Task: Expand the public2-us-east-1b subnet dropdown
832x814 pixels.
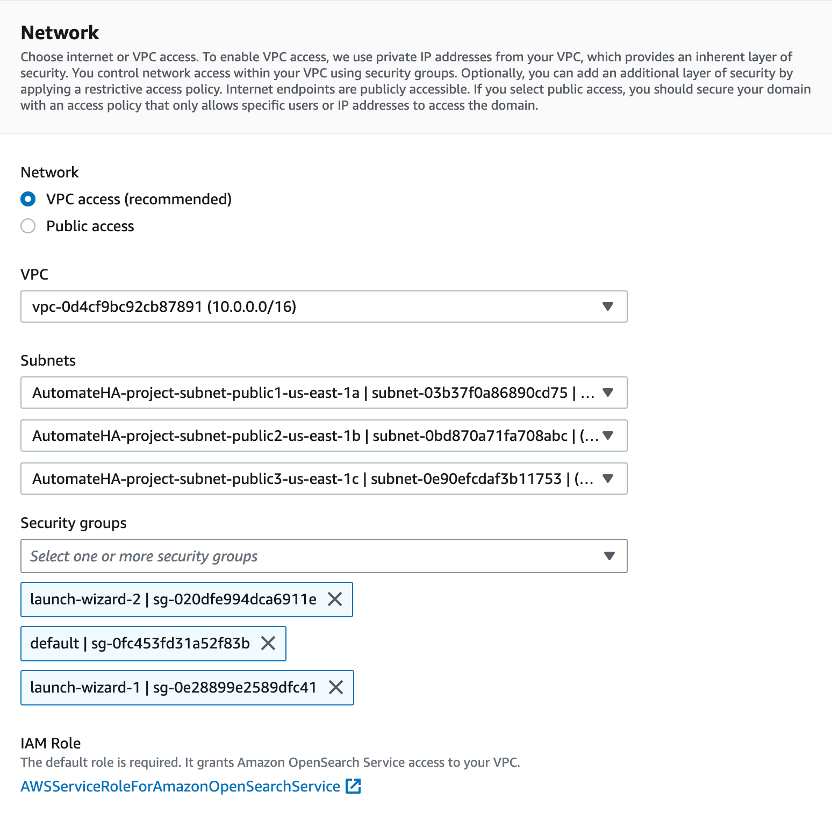Action: point(310,436)
